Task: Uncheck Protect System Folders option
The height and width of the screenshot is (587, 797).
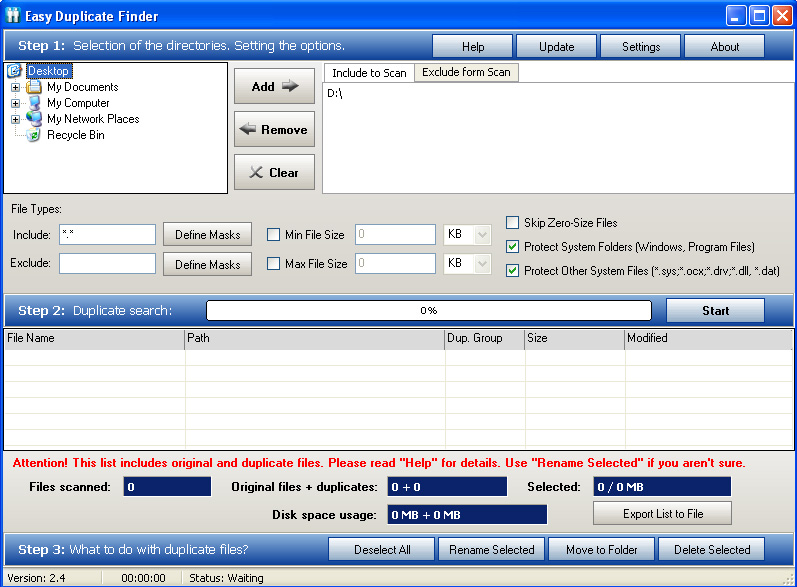Action: [x=512, y=247]
